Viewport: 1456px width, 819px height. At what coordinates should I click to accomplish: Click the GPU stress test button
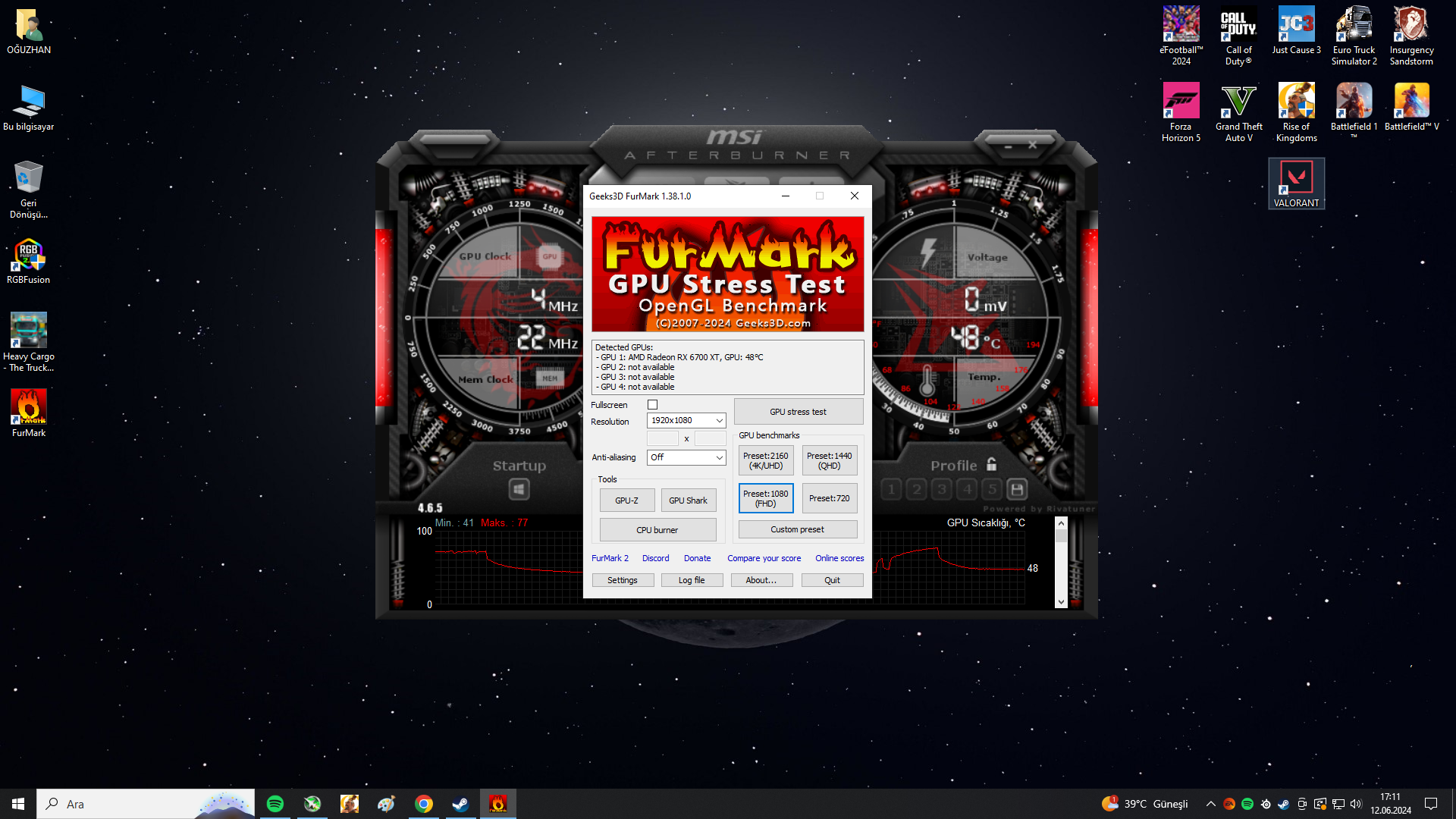[x=798, y=412]
